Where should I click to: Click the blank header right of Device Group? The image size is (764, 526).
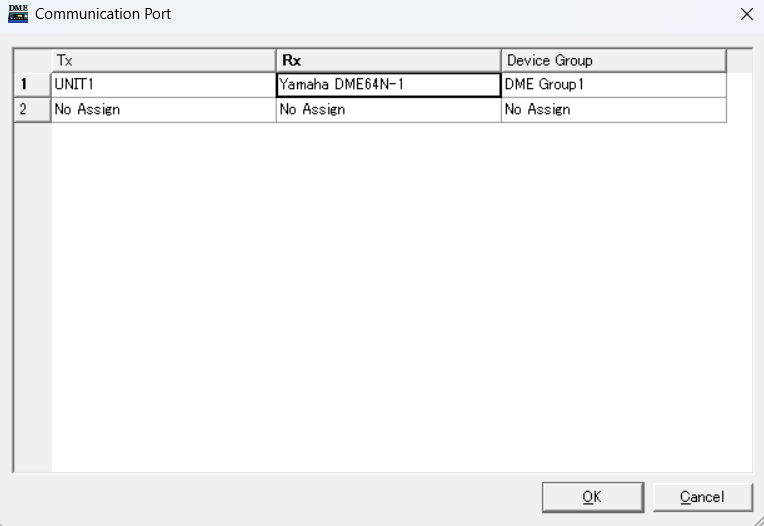pos(739,60)
